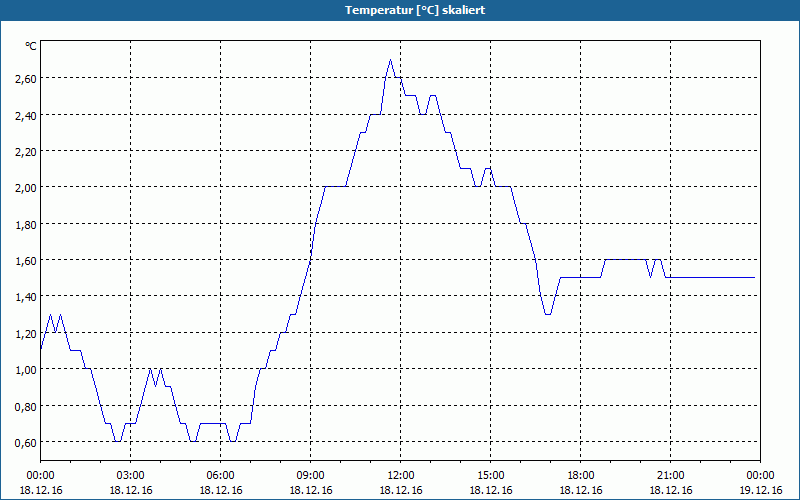This screenshot has width=800, height=500.
Task: Click the 1,00 y-axis label
Action: pyautogui.click(x=26, y=370)
